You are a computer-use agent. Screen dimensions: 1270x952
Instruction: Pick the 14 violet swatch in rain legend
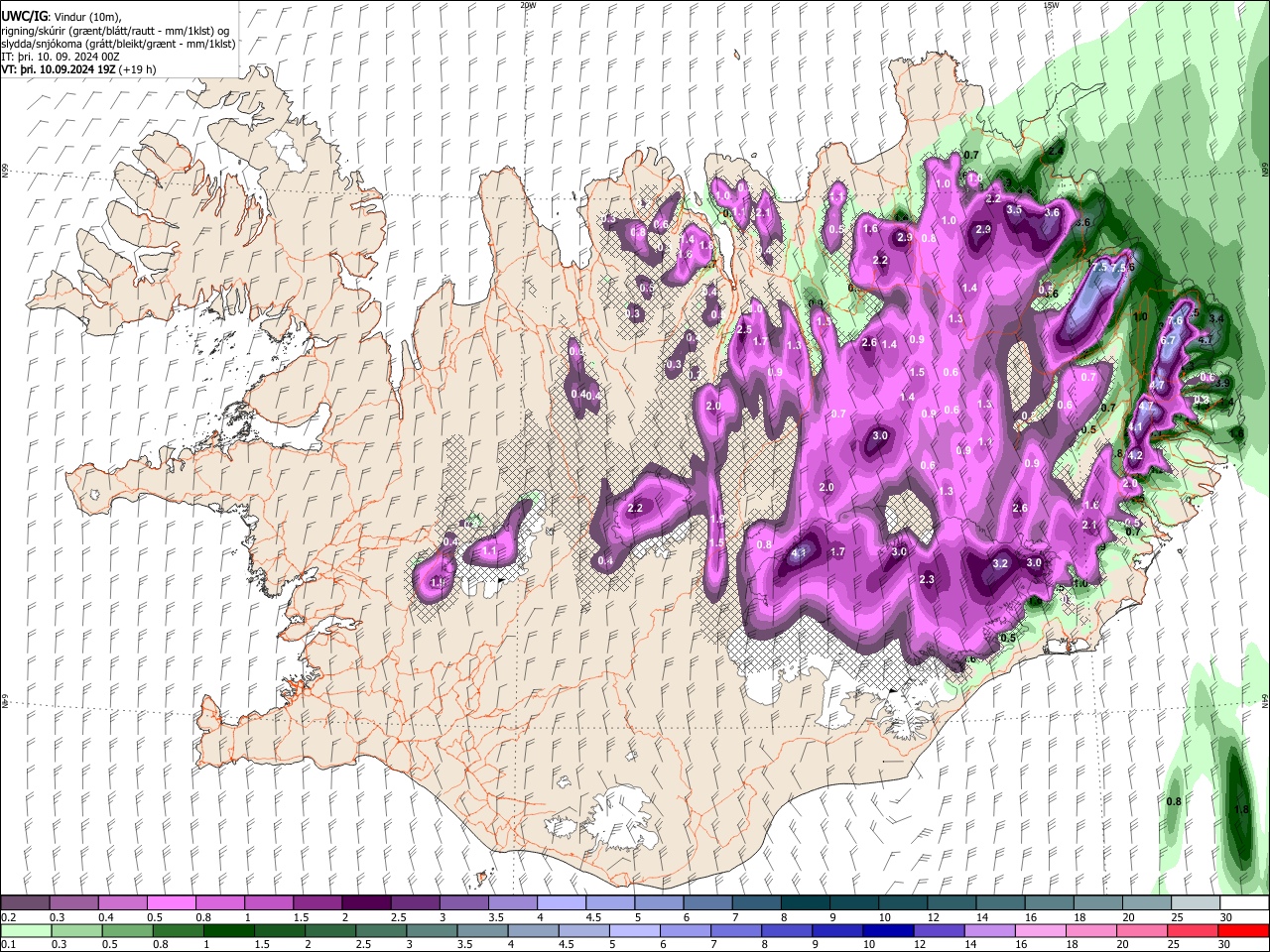(992, 930)
